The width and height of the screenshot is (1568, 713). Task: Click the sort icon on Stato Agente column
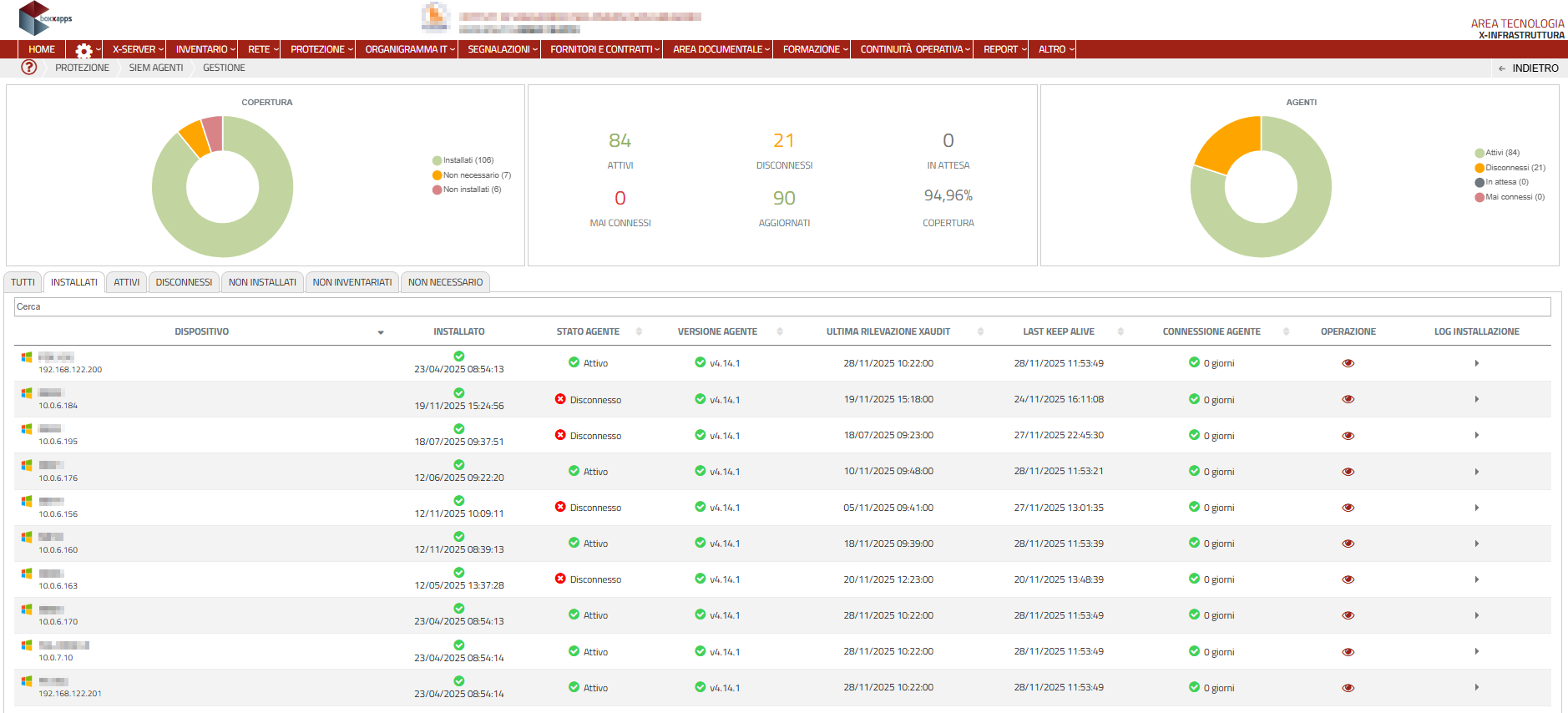[x=639, y=331]
